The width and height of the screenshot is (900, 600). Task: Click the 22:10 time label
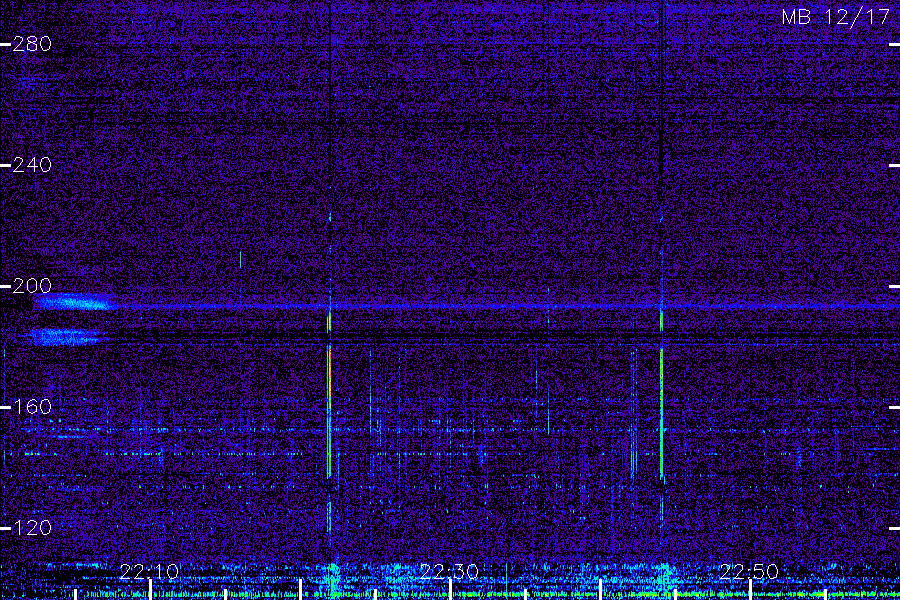coord(149,572)
